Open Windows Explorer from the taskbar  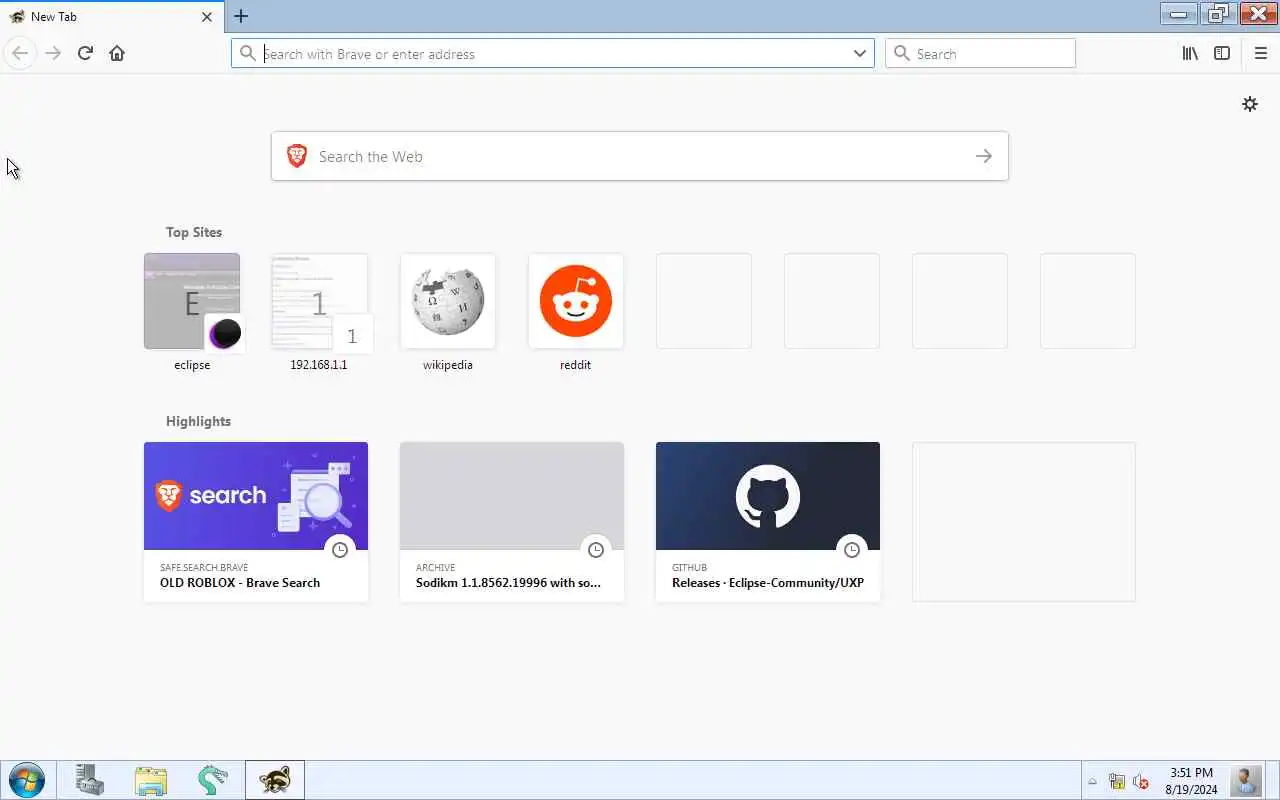(x=151, y=780)
